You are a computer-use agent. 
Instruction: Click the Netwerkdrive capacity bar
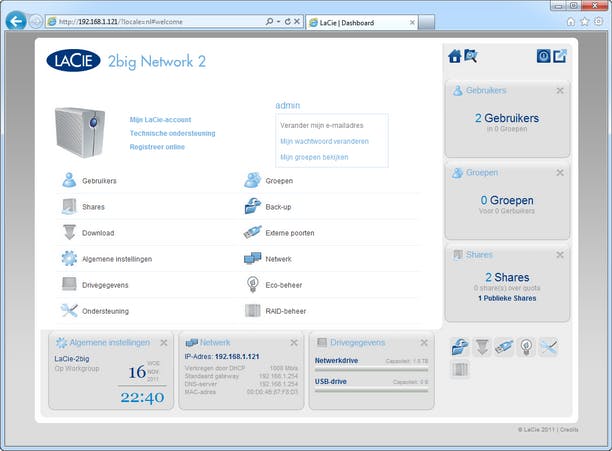(x=372, y=369)
